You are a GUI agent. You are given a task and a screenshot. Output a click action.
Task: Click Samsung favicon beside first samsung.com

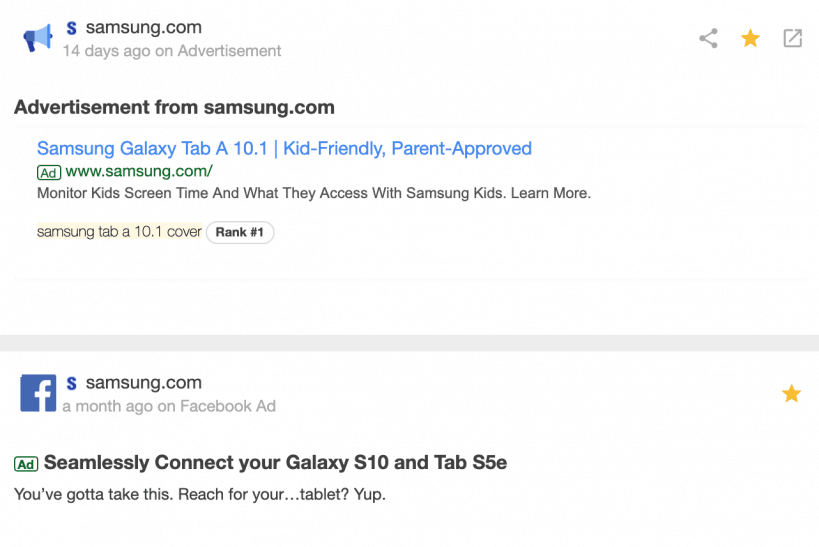coord(72,28)
